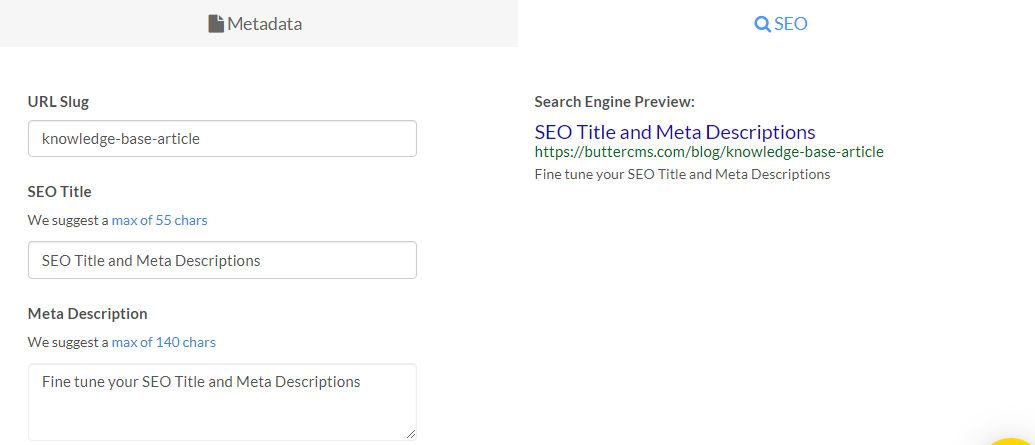Open the "max of 140 chars" link
This screenshot has height=445, width=1035.
click(163, 342)
